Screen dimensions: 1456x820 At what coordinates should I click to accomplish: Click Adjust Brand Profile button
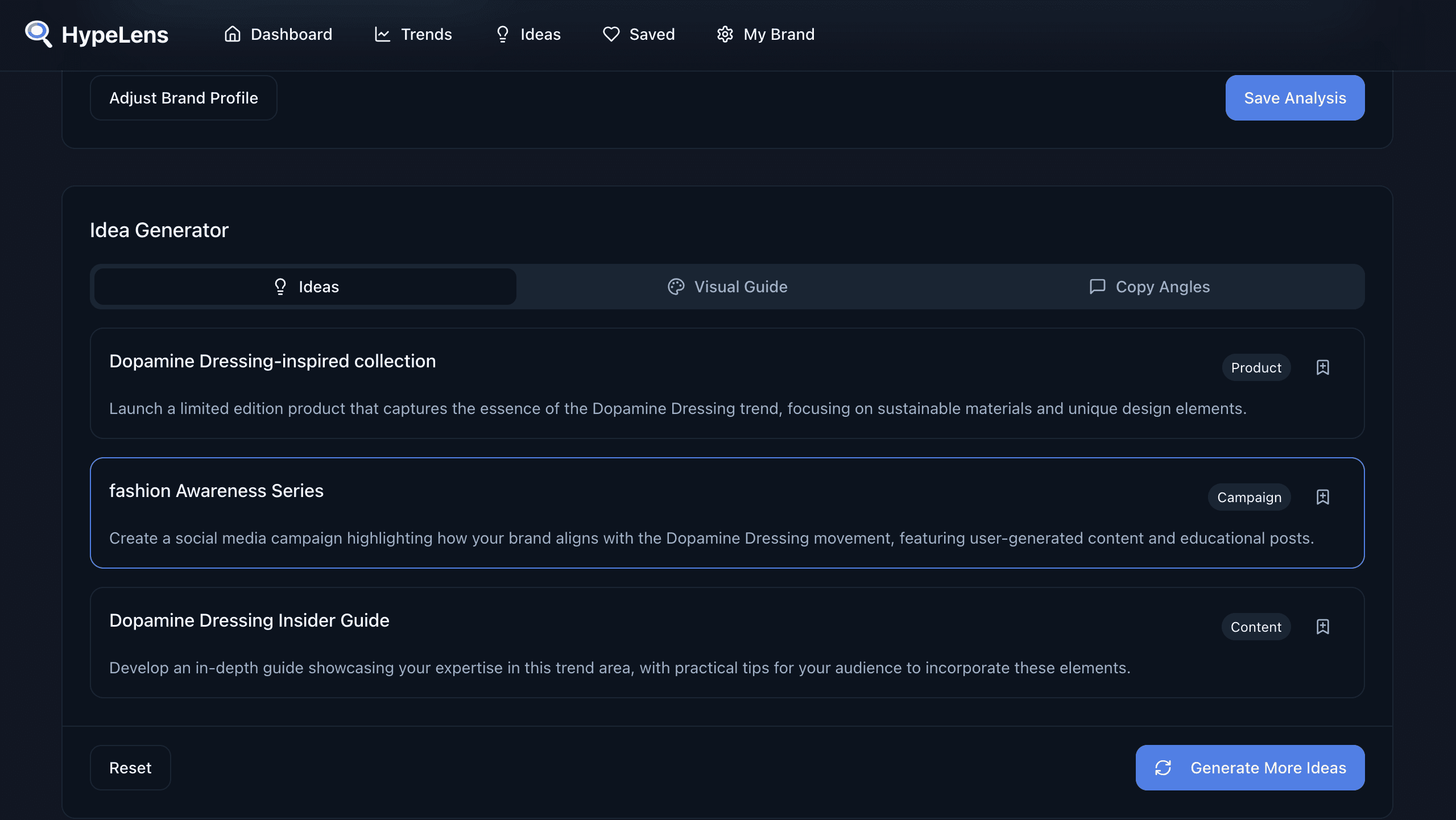[184, 98]
